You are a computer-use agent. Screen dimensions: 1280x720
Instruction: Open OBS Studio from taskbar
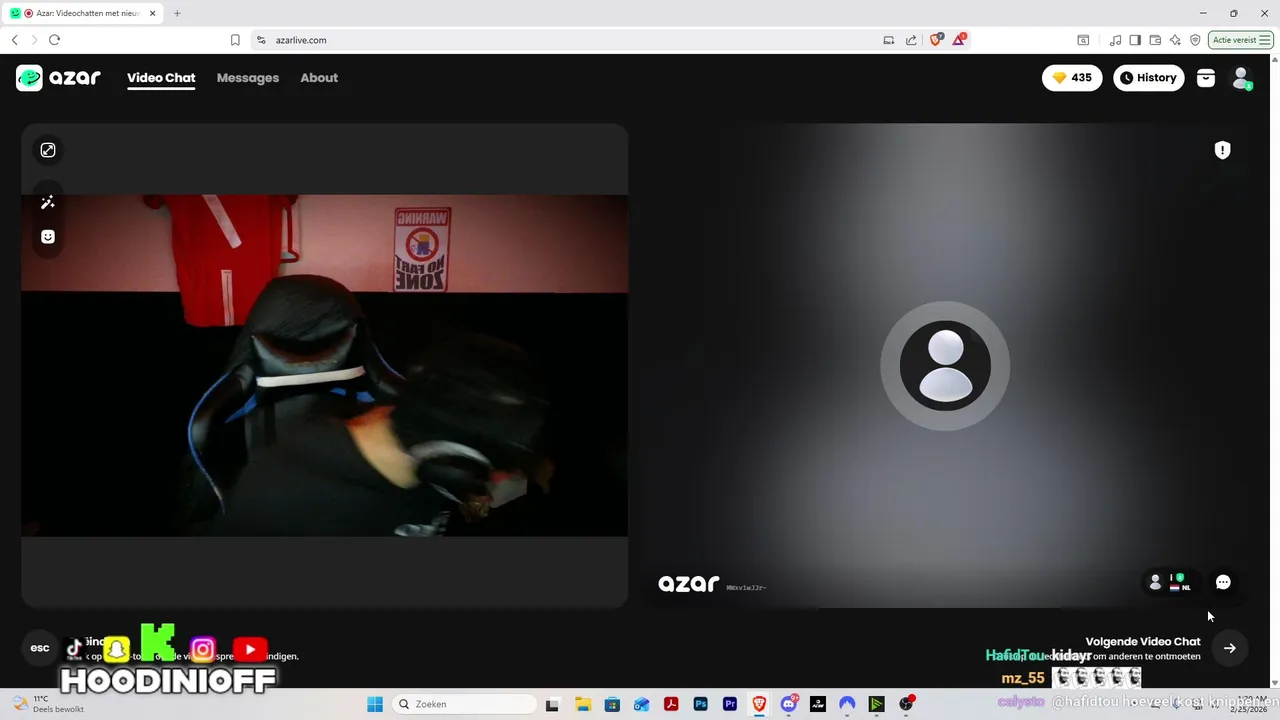point(906,704)
